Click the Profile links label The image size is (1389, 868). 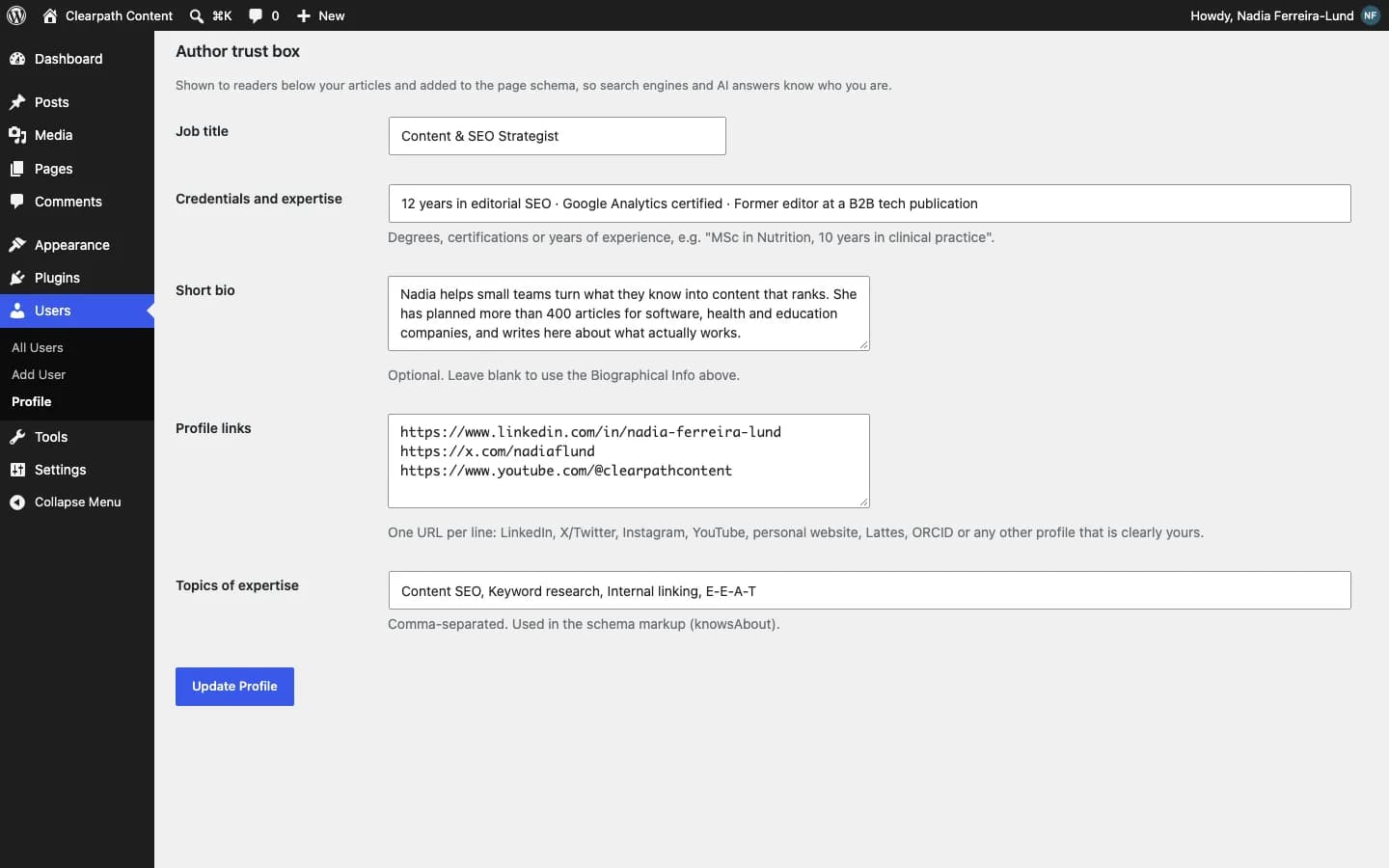tap(213, 428)
